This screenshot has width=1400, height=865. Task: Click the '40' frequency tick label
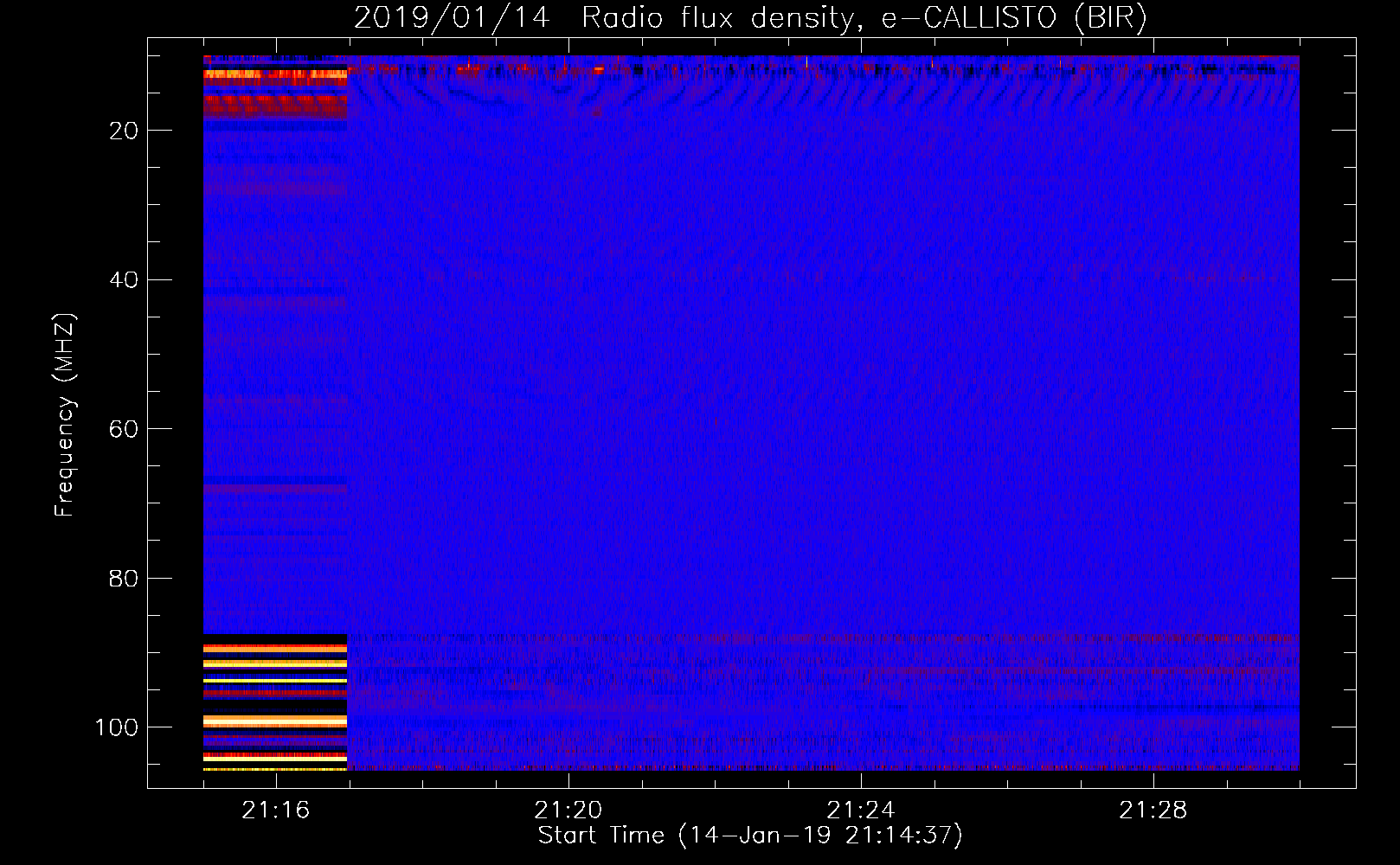[124, 280]
